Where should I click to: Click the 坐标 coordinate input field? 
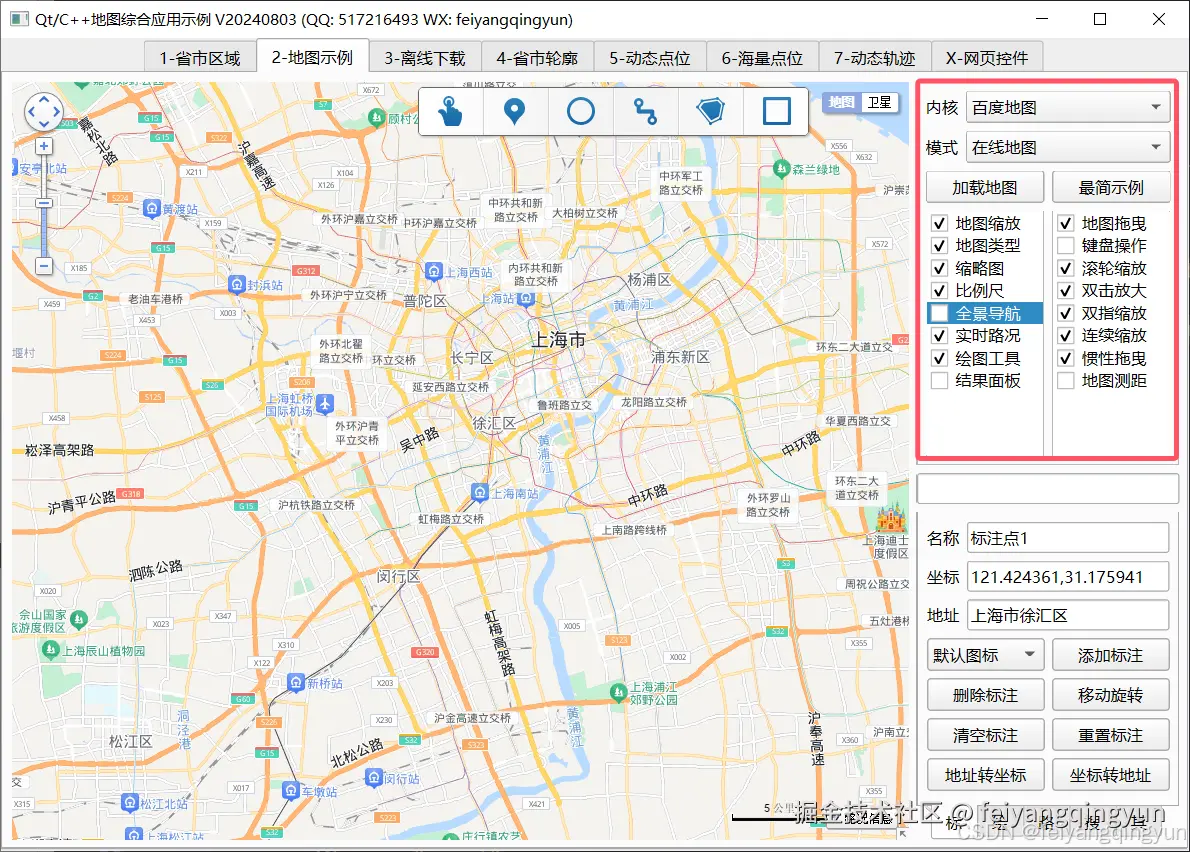click(x=1067, y=576)
